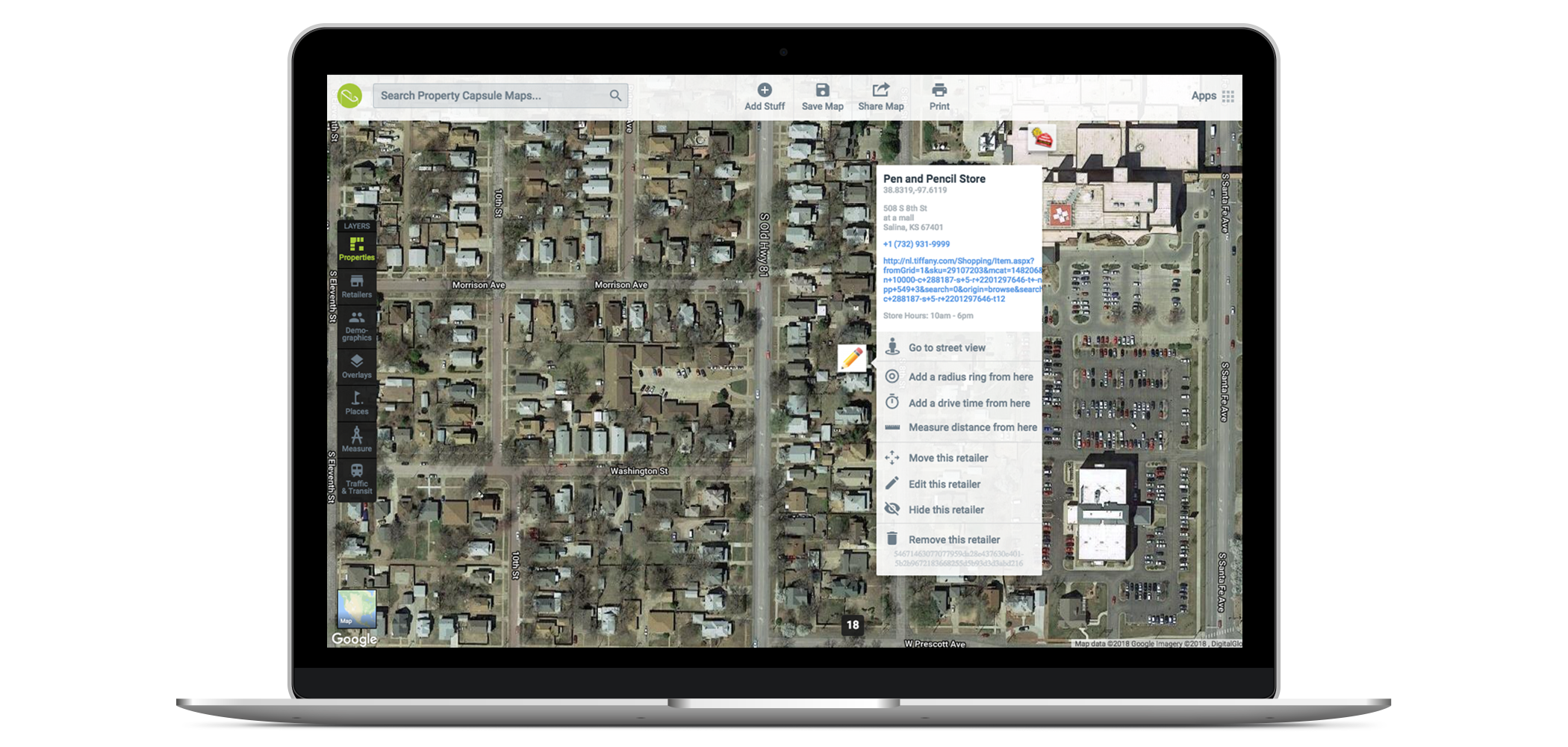The height and width of the screenshot is (747, 1568).
Task: Toggle the Properties layer
Action: point(357,249)
